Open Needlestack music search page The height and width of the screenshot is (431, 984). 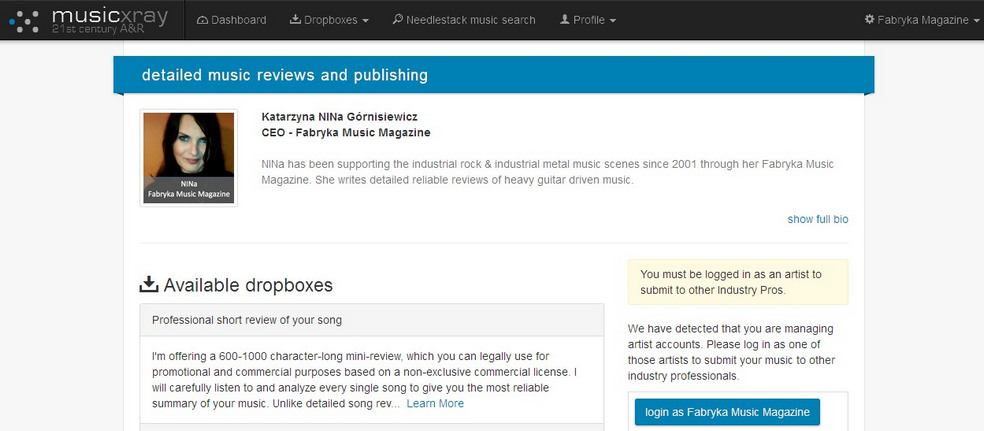[x=464, y=20]
